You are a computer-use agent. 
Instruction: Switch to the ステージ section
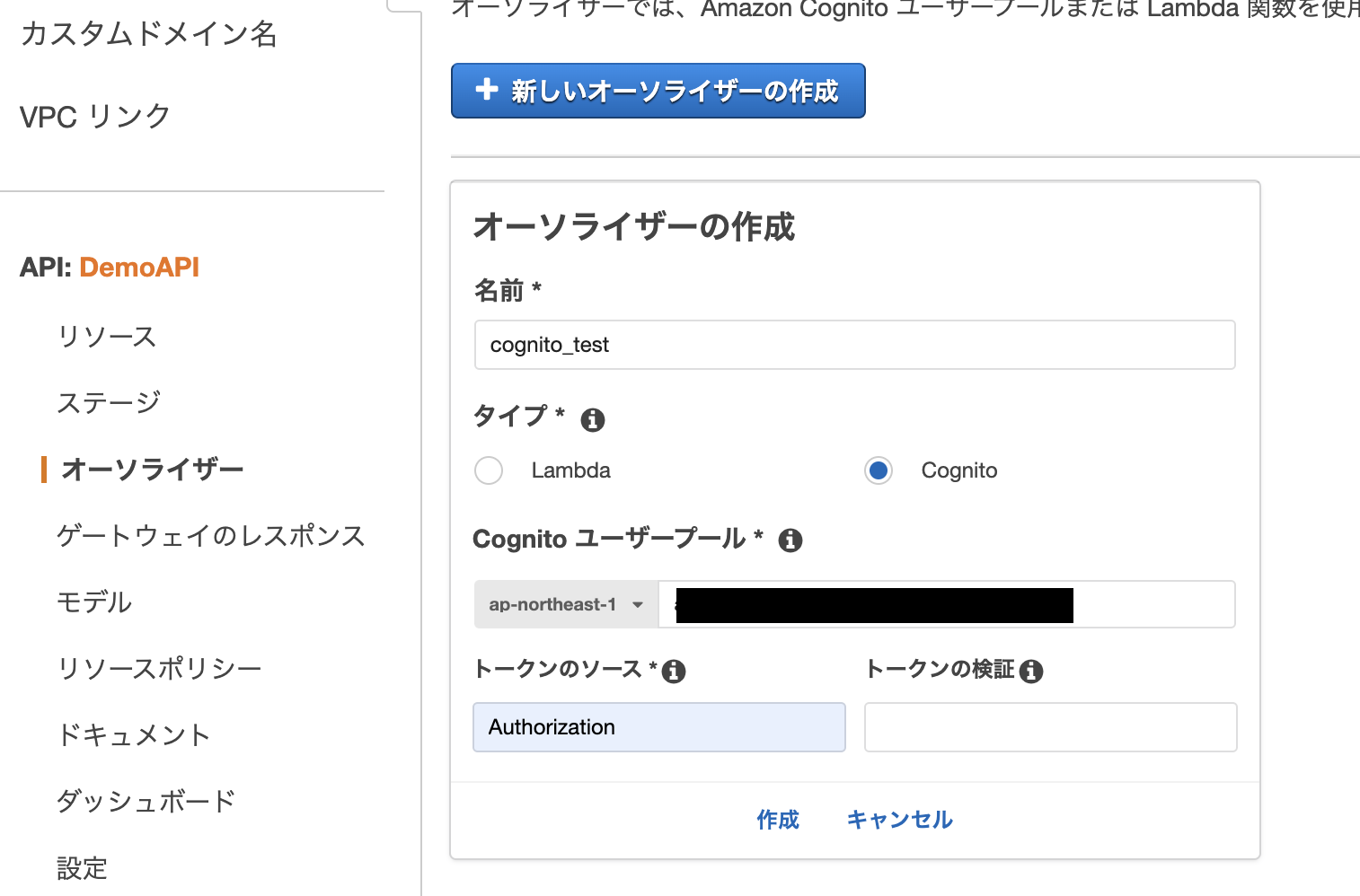click(108, 401)
